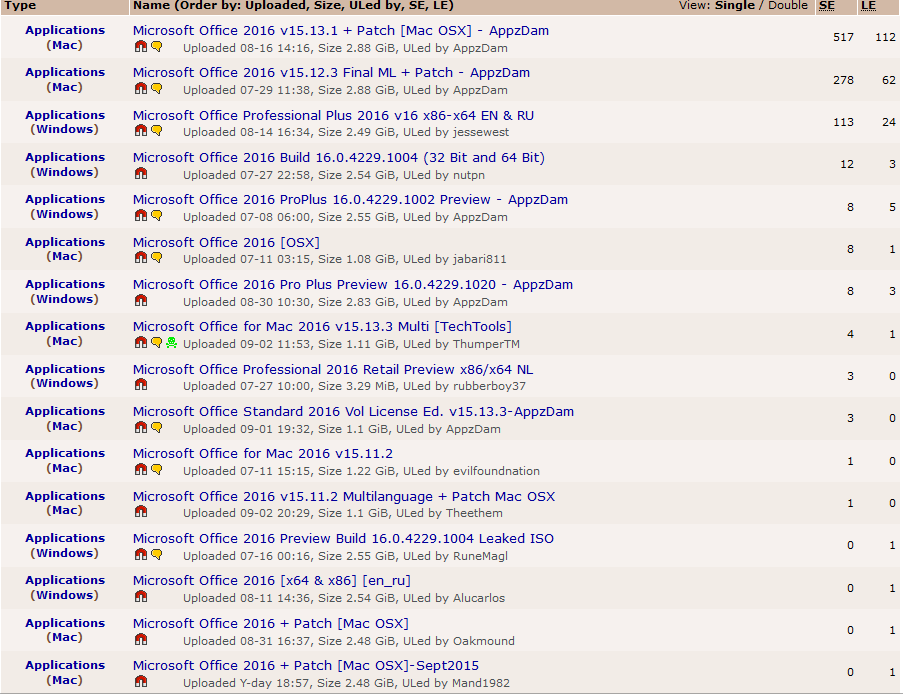Switch view to Double
This screenshot has height=695, width=903.
coord(788,5)
